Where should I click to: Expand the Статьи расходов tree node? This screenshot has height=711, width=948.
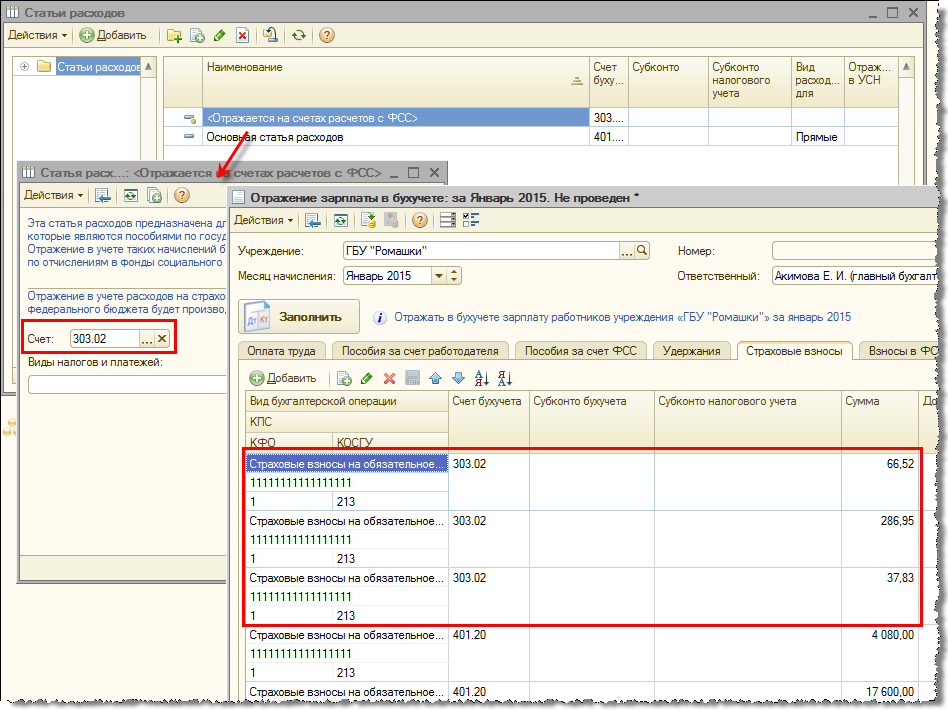click(x=25, y=67)
